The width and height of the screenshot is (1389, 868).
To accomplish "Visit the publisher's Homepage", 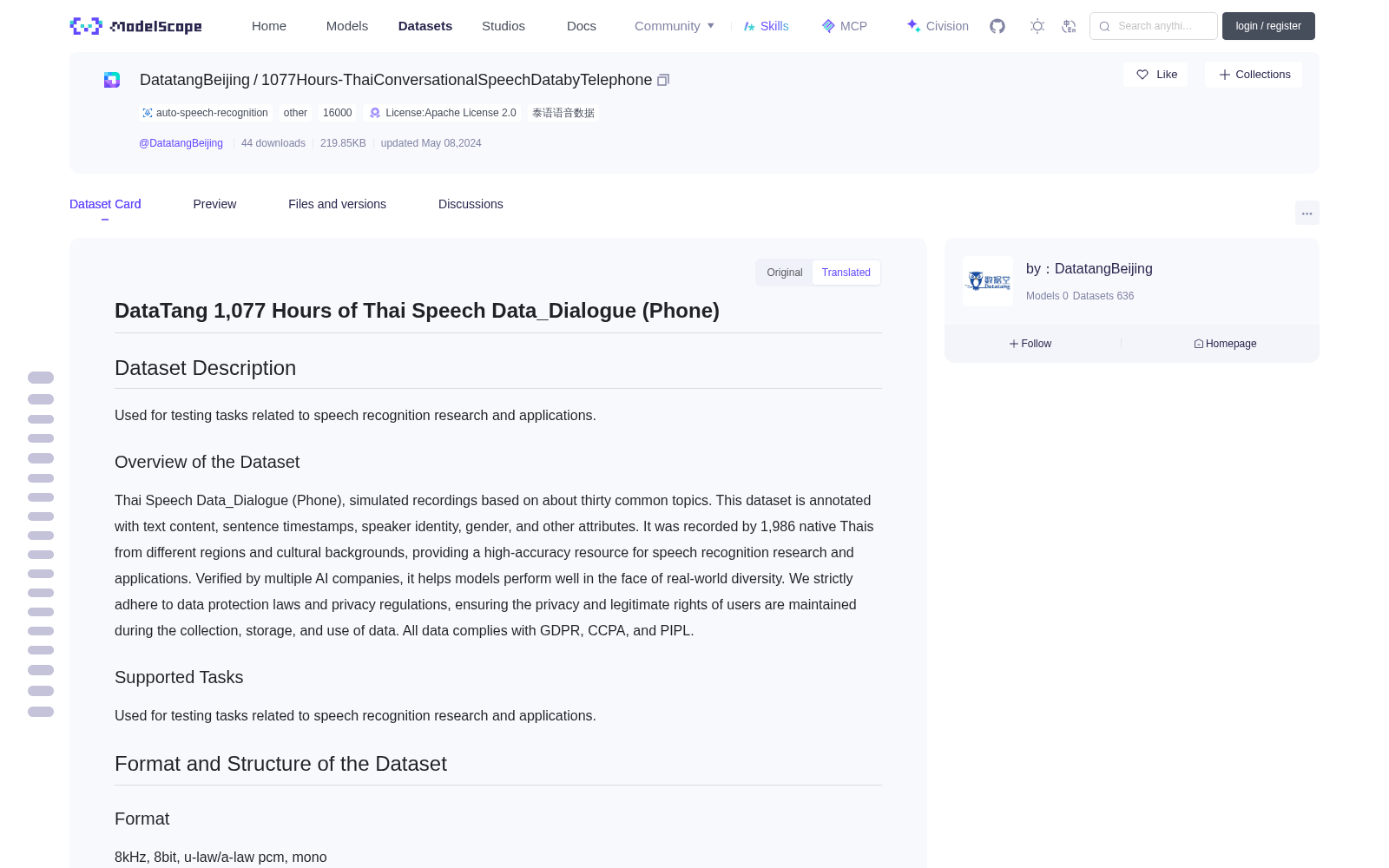I will (1225, 344).
